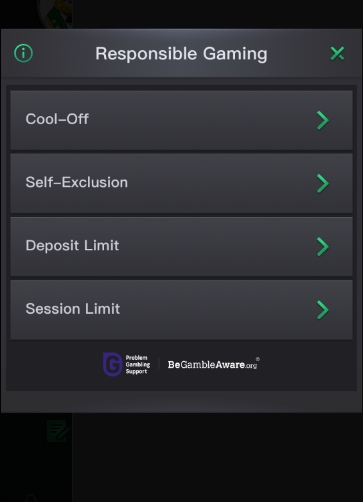Expand the Cool-Off chevron arrow
363x502 pixels.
pyautogui.click(x=323, y=120)
